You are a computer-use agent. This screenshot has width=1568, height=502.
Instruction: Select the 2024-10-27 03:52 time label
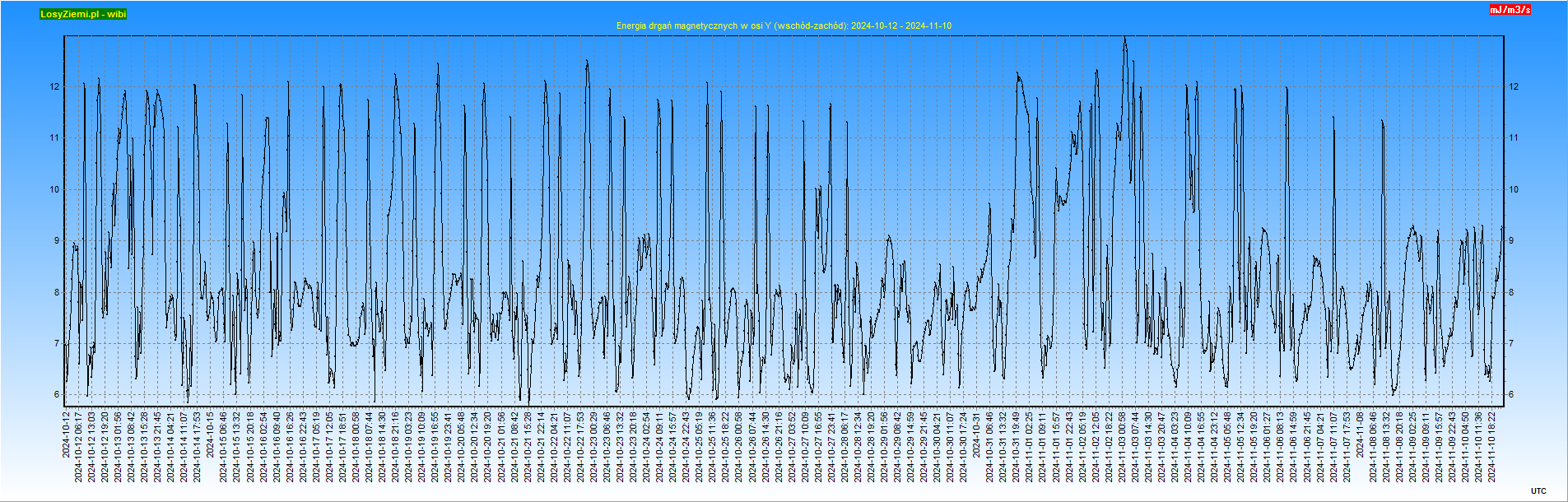click(x=792, y=447)
